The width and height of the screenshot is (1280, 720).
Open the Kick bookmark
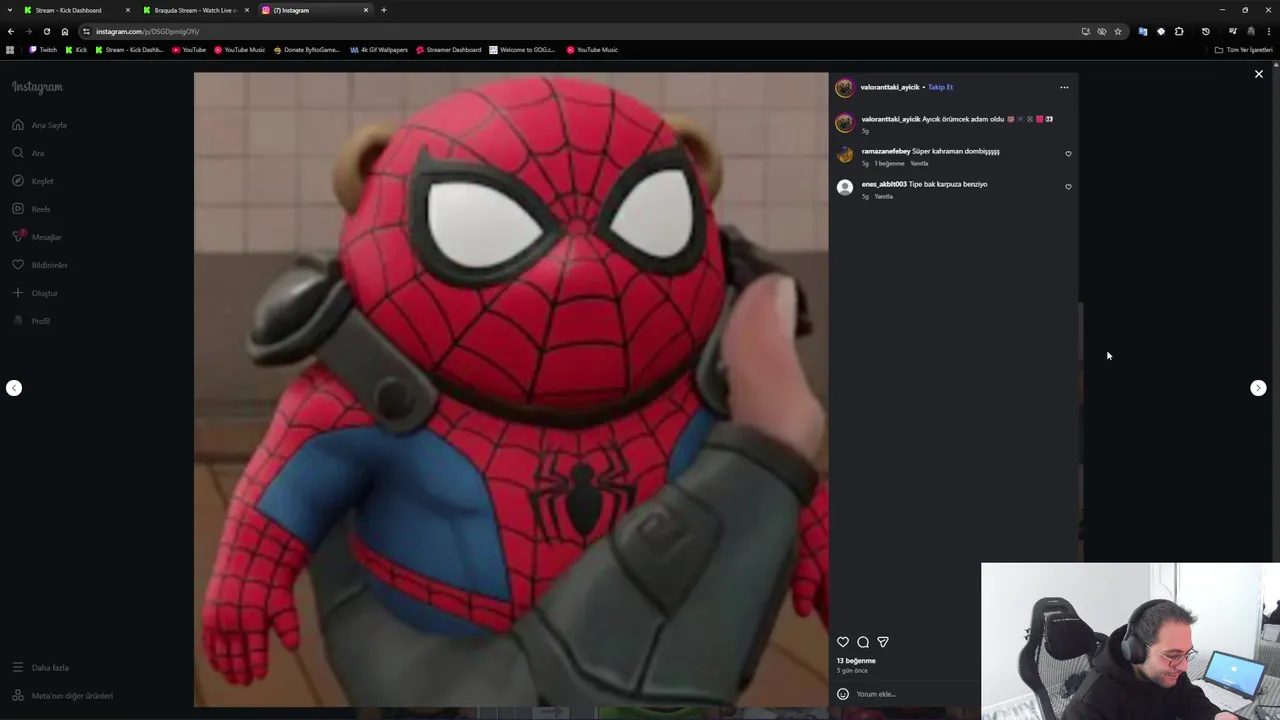pyautogui.click(x=76, y=50)
